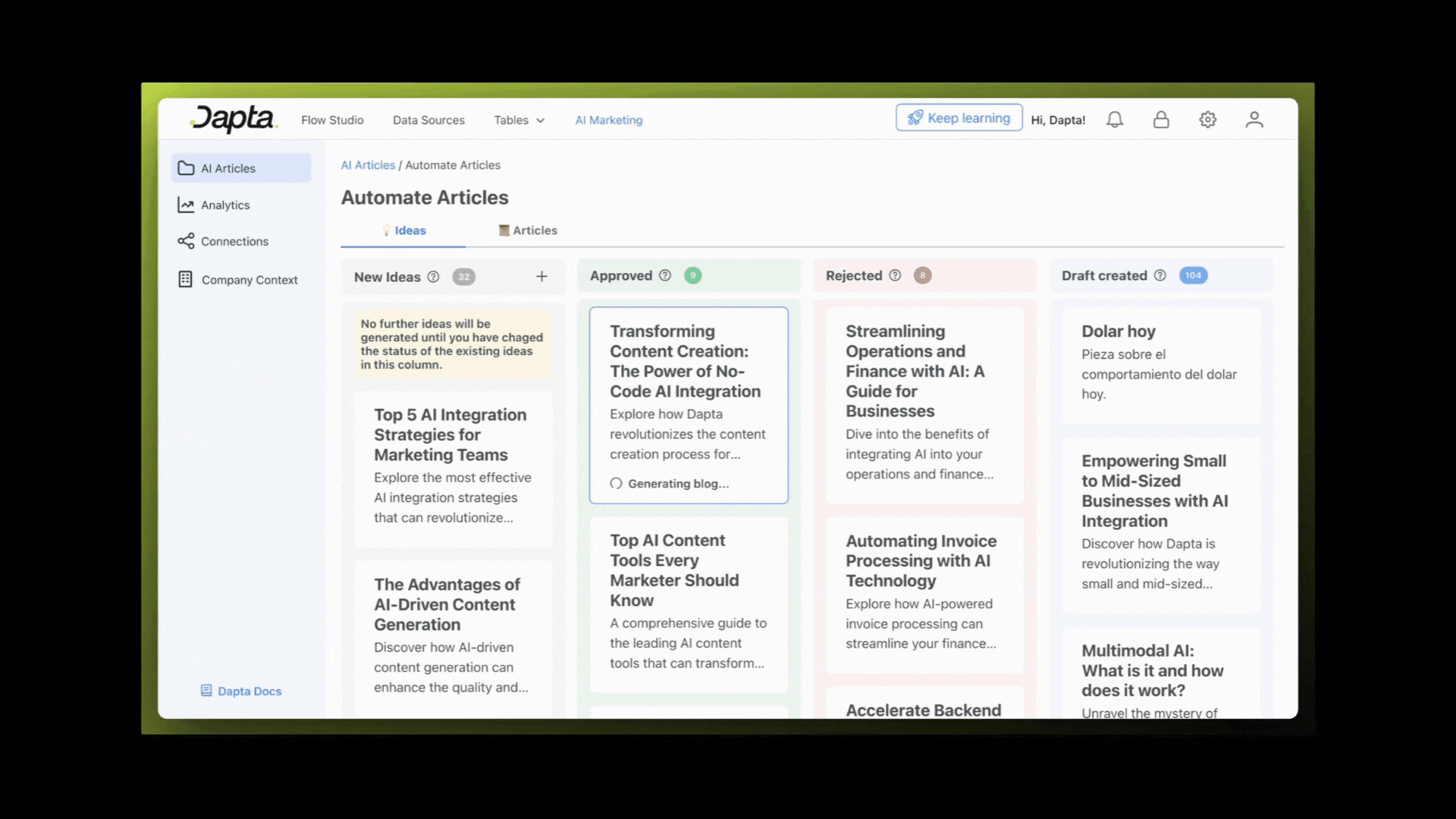Open Analytics in the sidebar
The height and width of the screenshot is (819, 1456).
click(225, 205)
